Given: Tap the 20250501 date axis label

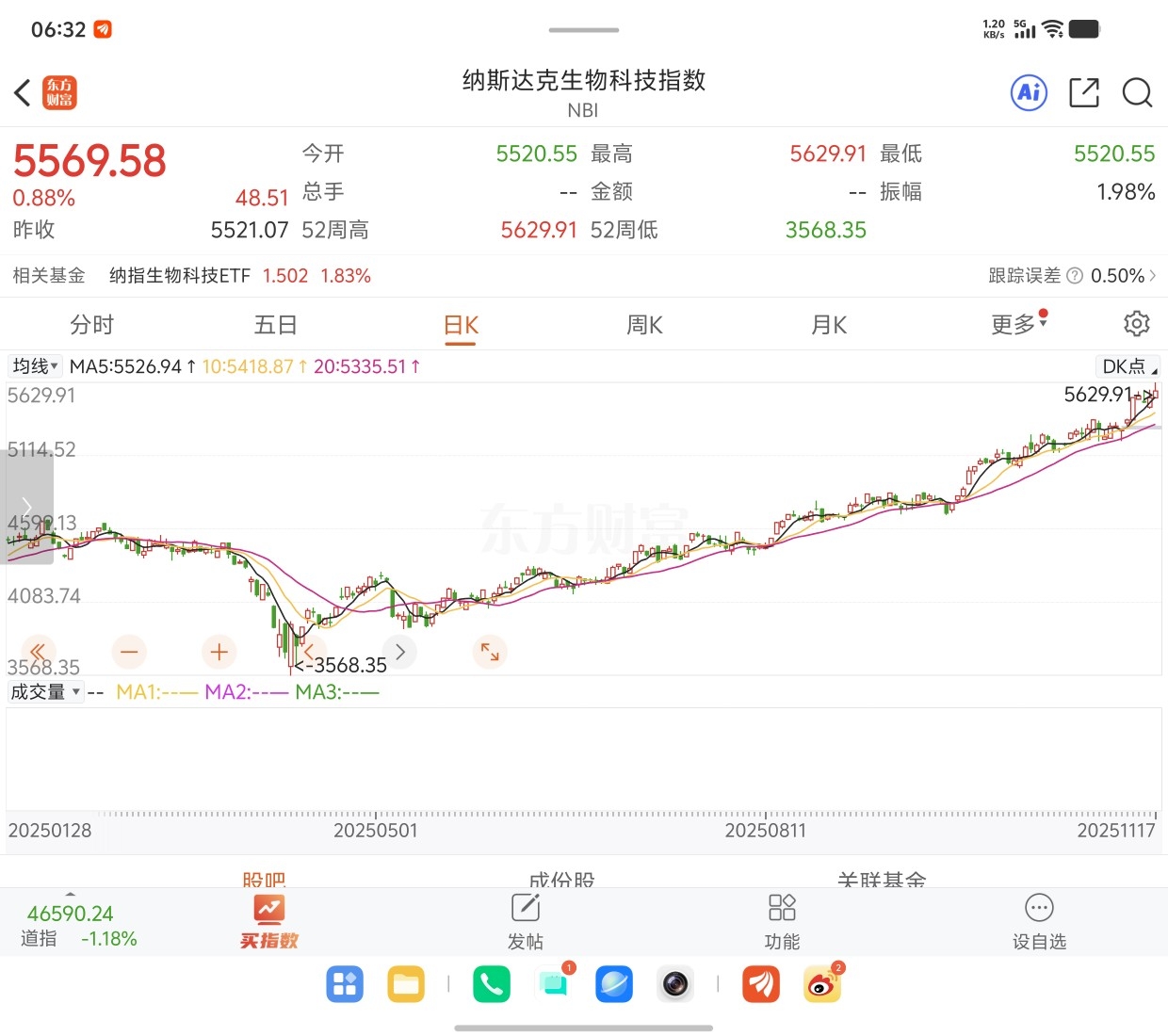Looking at the screenshot, I should click(x=375, y=831).
